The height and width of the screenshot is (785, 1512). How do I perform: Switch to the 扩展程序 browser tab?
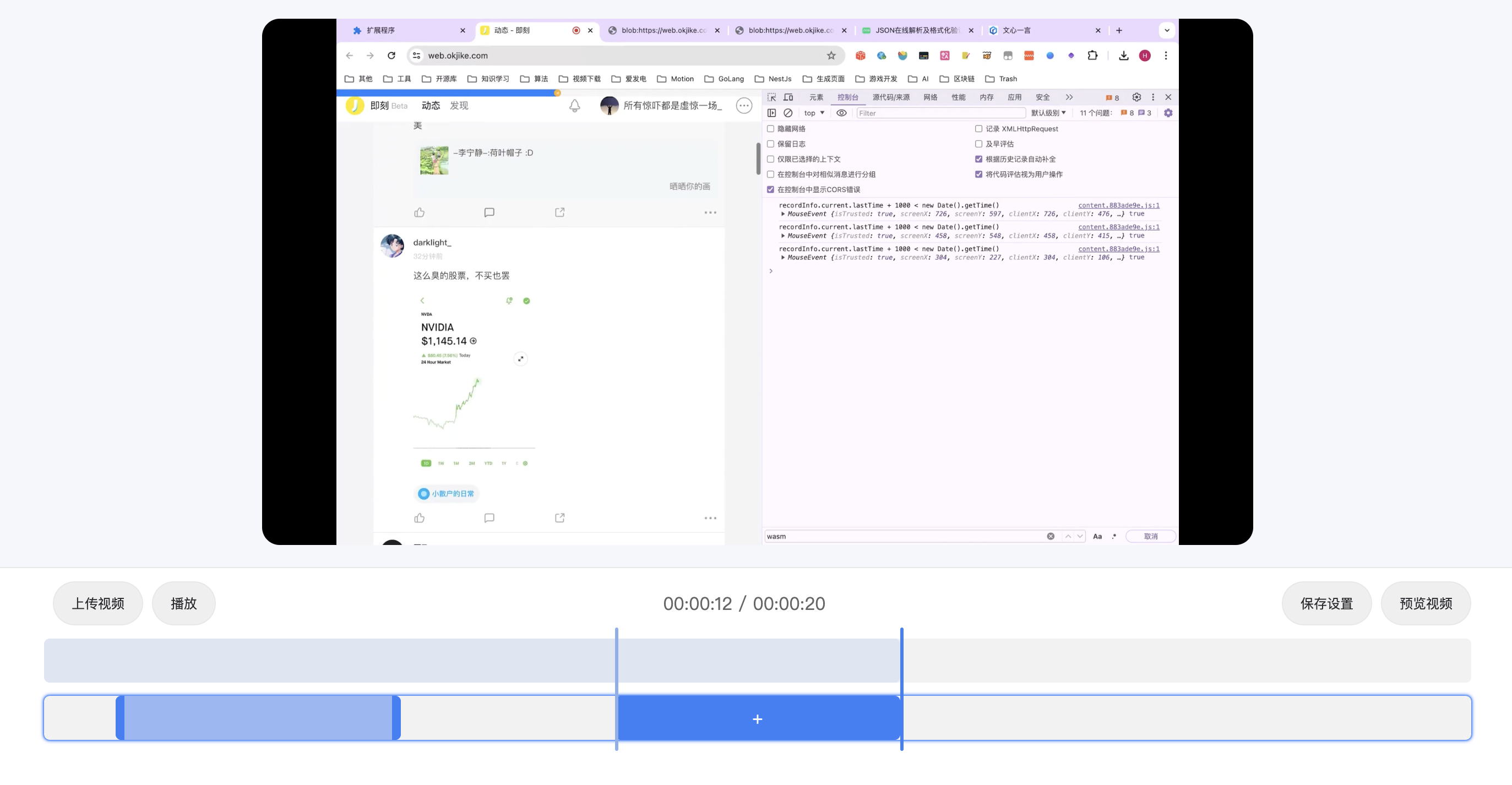pos(408,30)
